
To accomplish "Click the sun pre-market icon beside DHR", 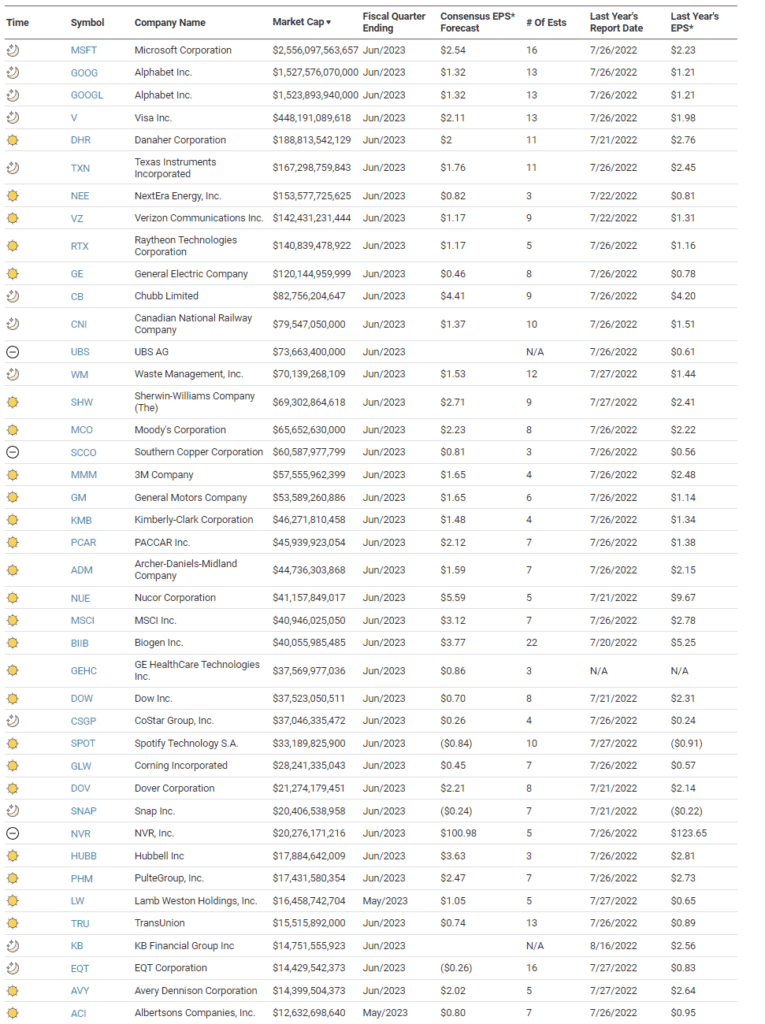I will point(12,140).
